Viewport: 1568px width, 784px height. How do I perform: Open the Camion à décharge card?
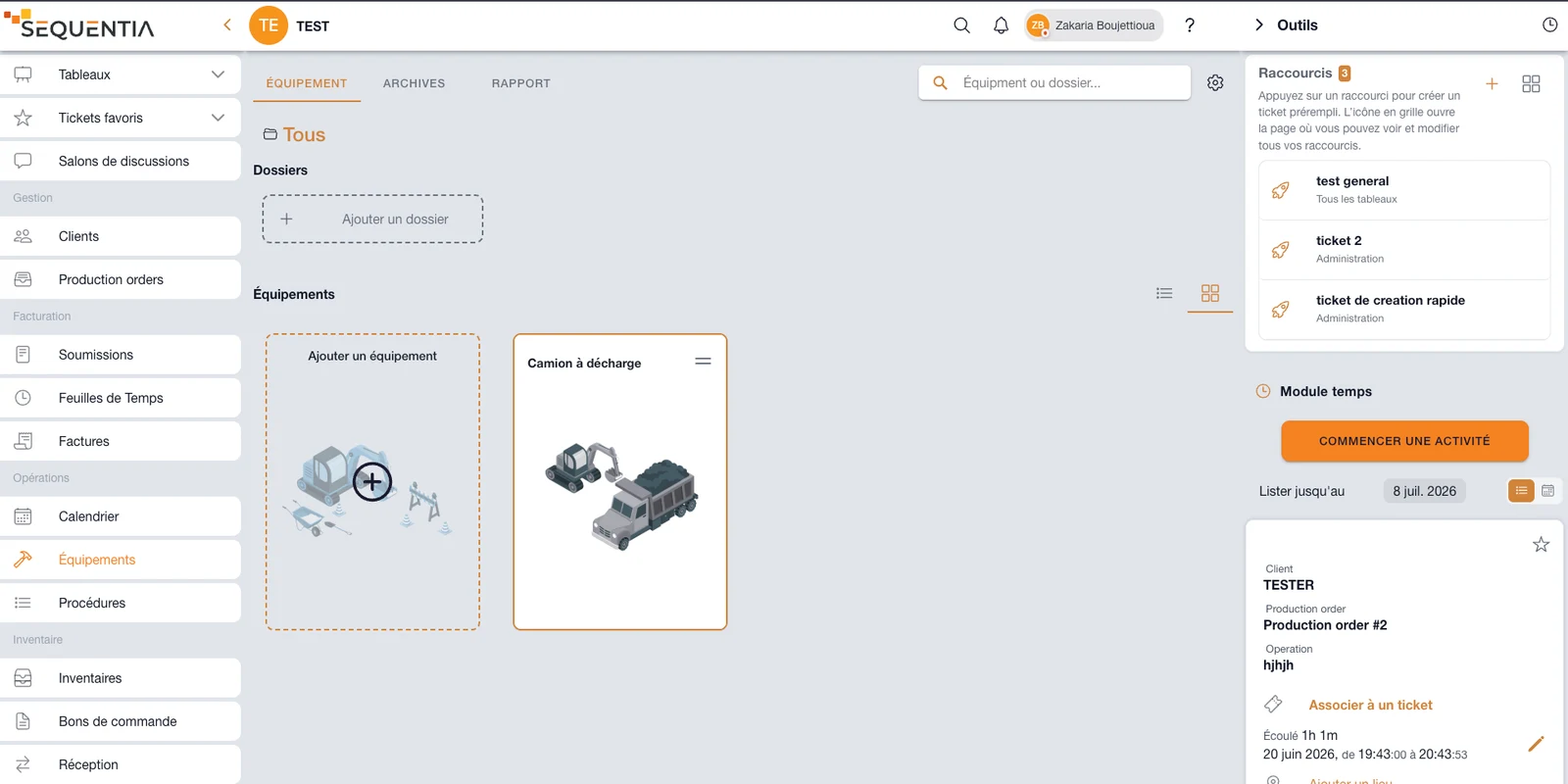[x=620, y=482]
